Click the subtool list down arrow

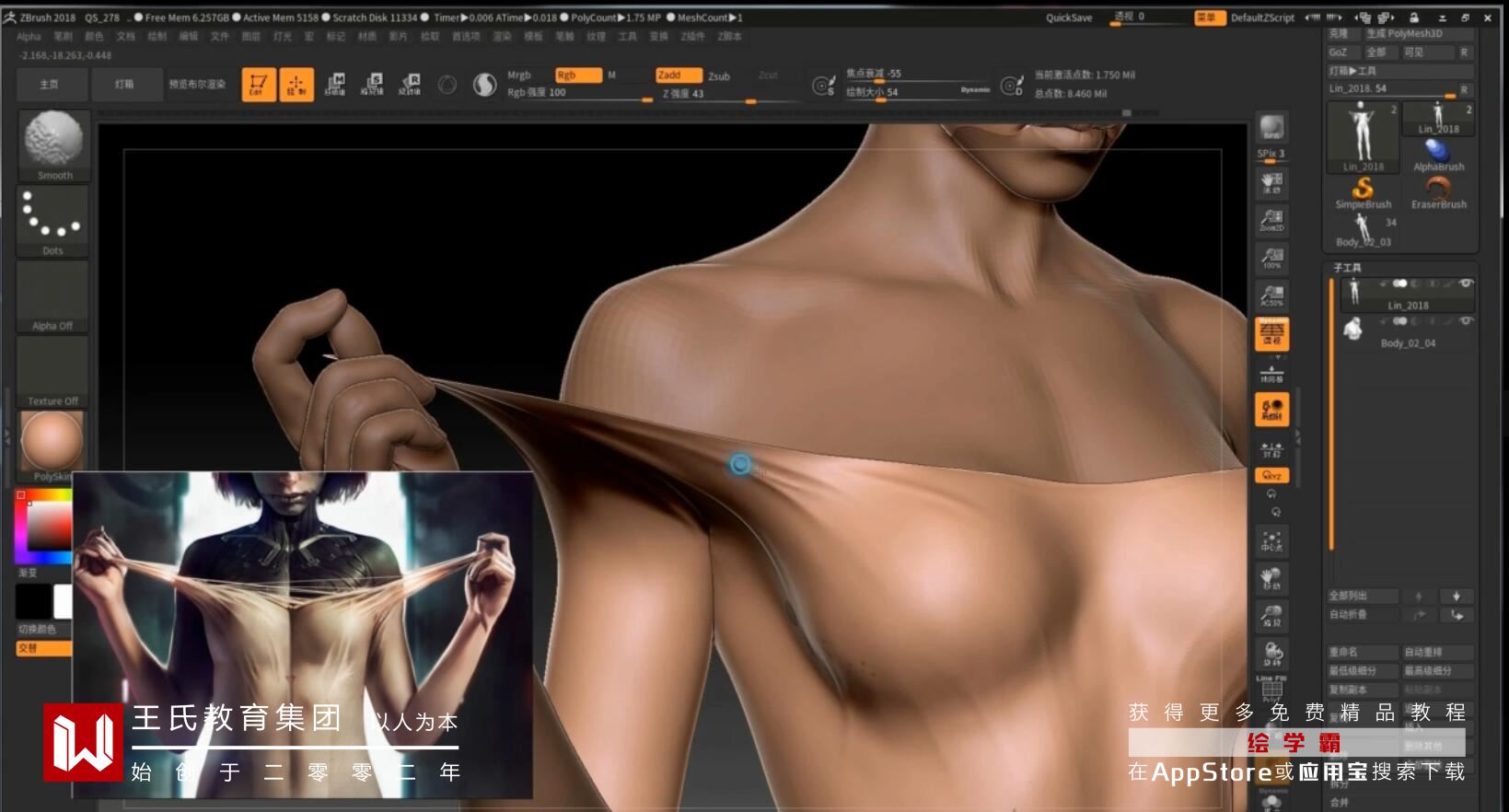click(1456, 597)
